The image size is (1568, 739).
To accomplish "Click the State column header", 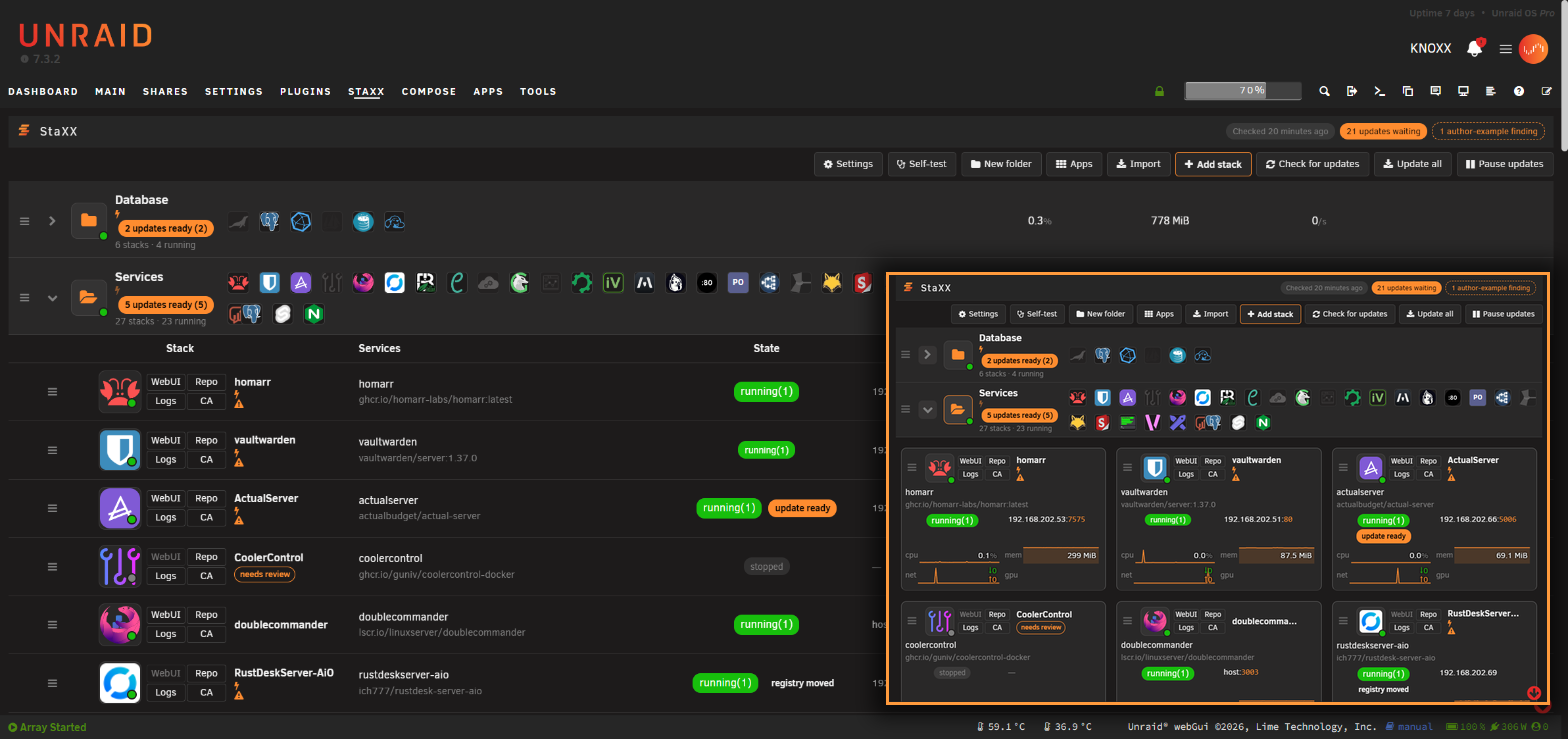I will (x=766, y=348).
